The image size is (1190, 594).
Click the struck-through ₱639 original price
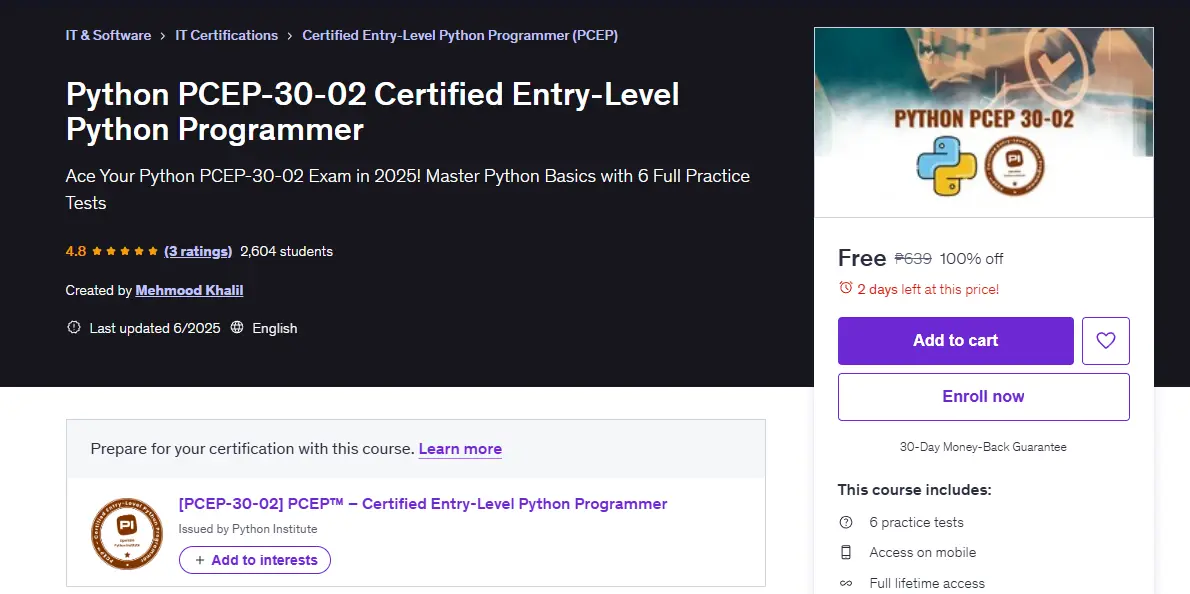coord(913,258)
